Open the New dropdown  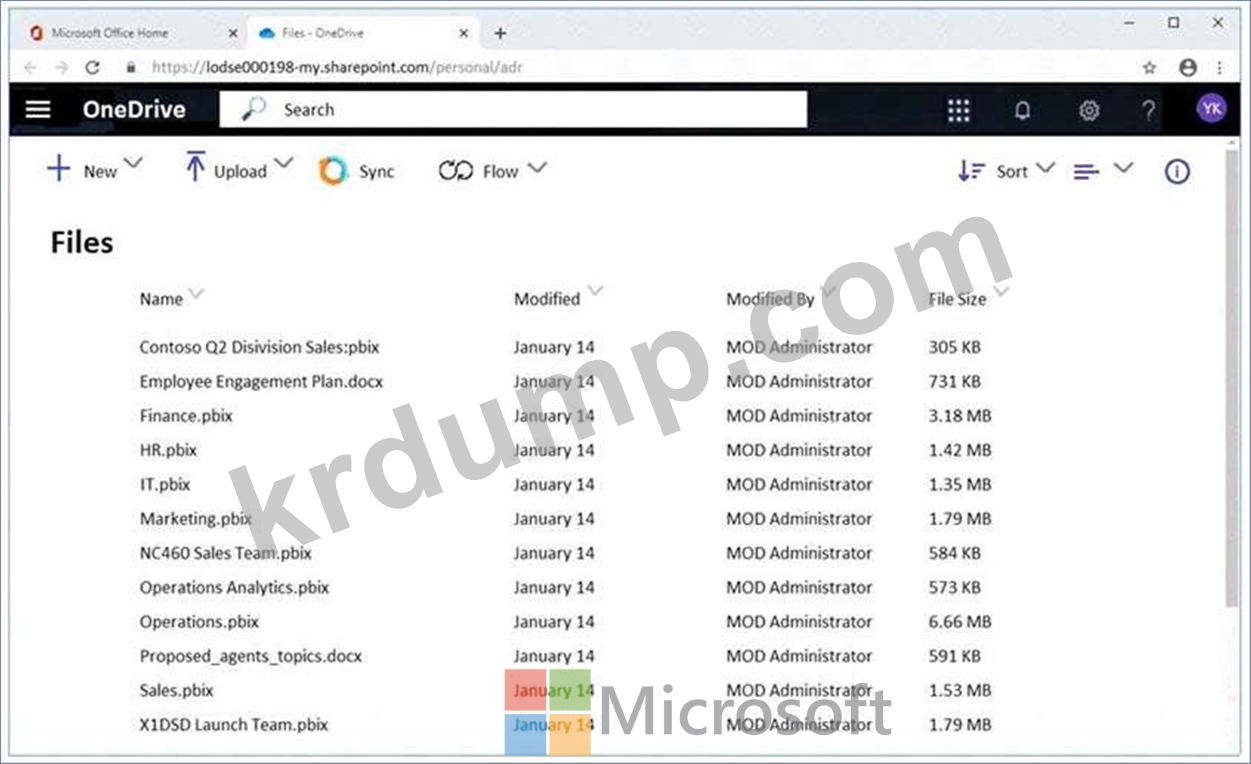tap(95, 169)
